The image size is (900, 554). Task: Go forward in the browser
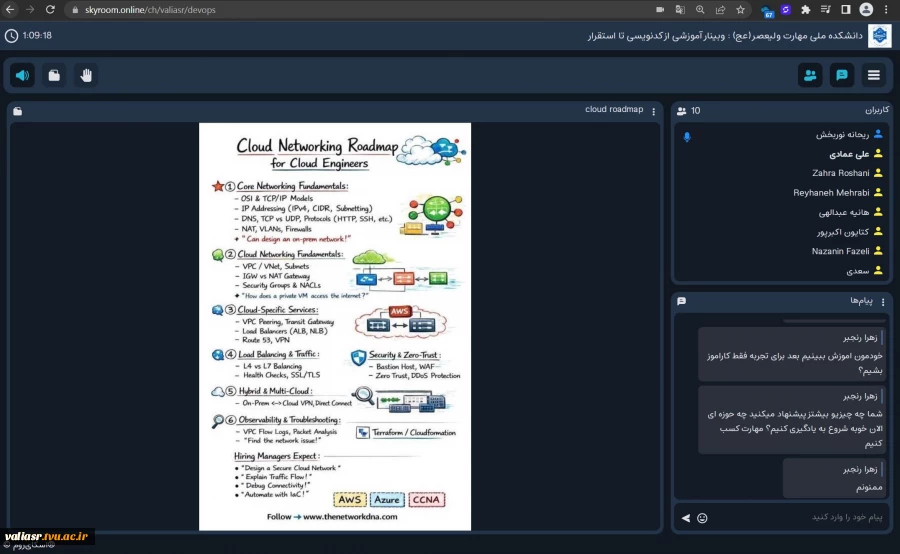point(30,10)
